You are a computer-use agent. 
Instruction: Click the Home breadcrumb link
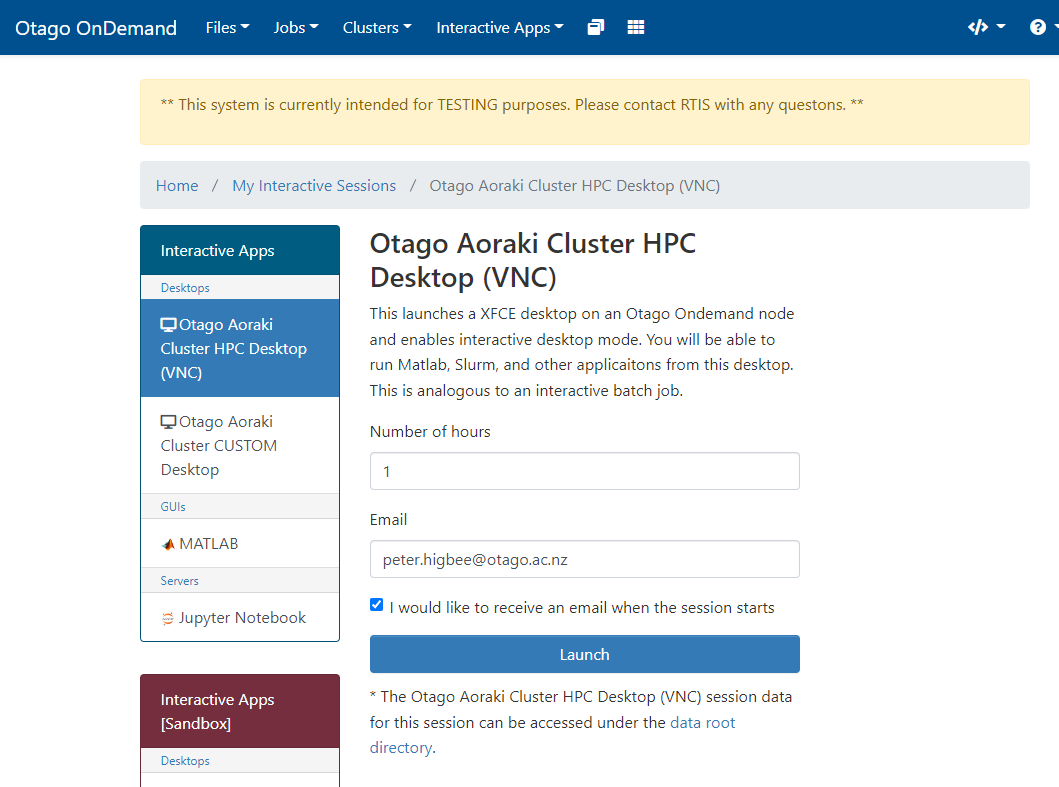(177, 186)
